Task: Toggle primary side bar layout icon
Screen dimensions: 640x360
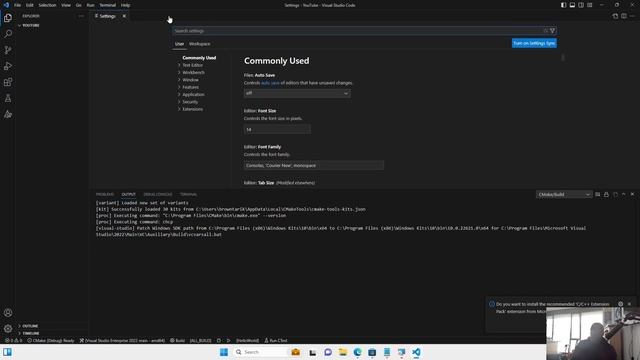Action: coord(563,5)
